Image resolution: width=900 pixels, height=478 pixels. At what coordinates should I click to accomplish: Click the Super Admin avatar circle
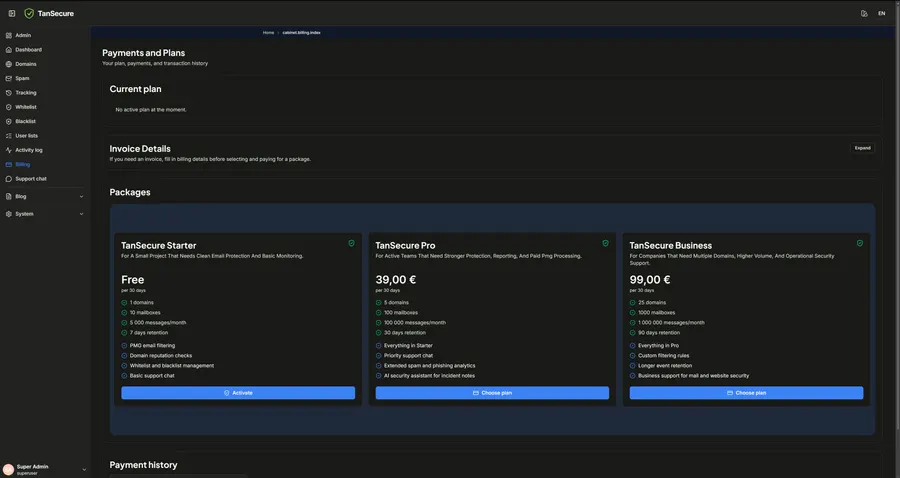coord(8,469)
